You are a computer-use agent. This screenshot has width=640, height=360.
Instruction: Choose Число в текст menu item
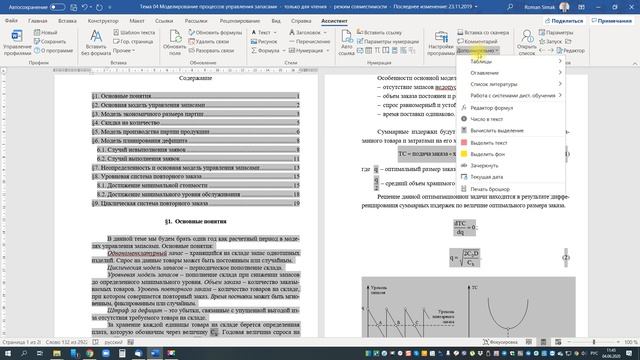pos(511,119)
